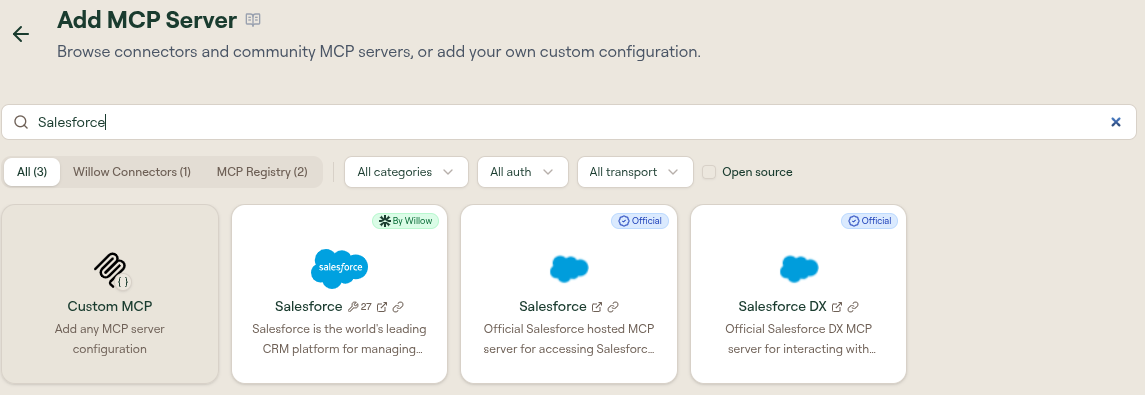Copy the Salesforce DX link icon
Image resolution: width=1145 pixels, height=395 pixels.
[853, 307]
